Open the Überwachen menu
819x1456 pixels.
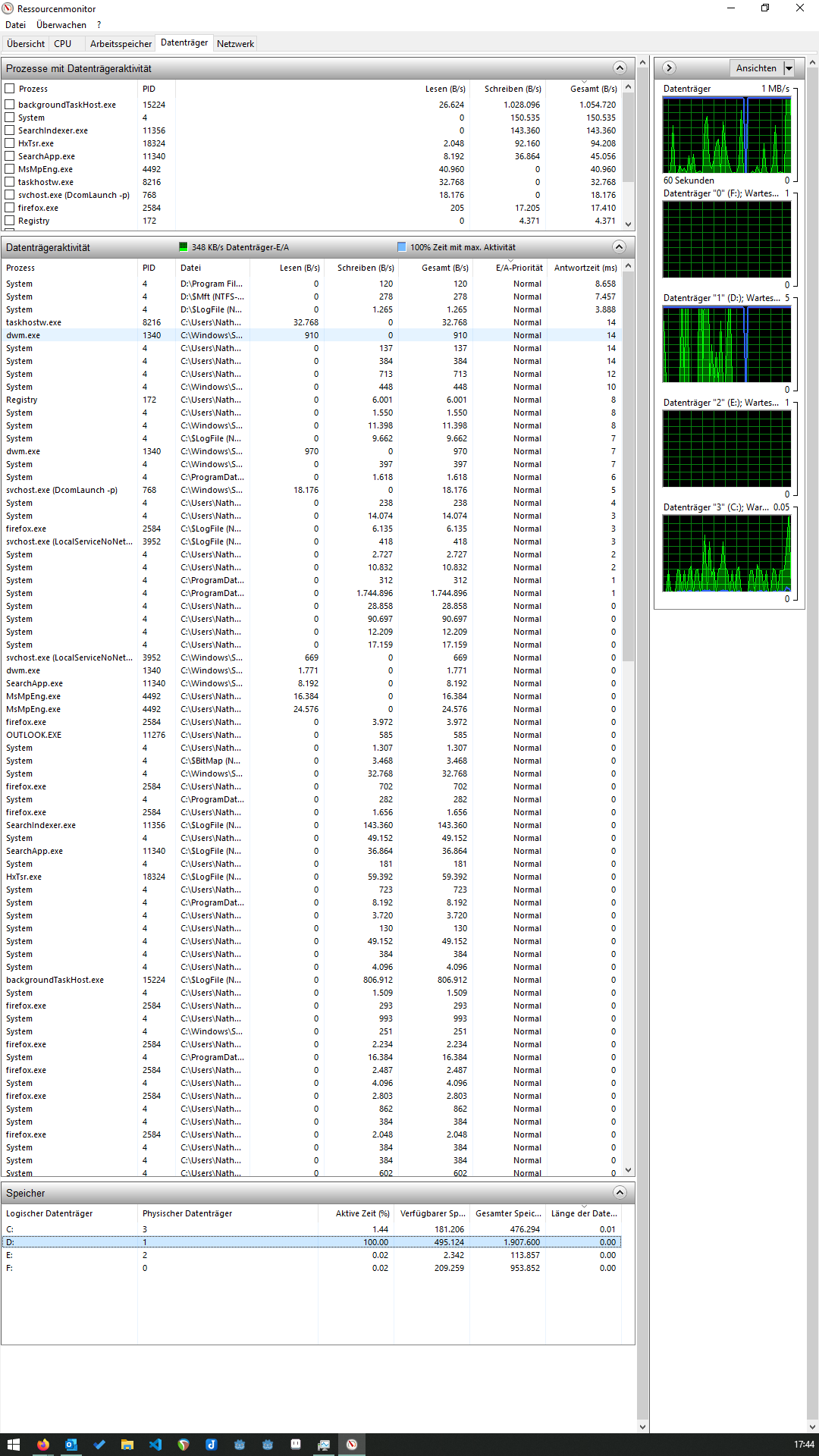tap(61, 25)
